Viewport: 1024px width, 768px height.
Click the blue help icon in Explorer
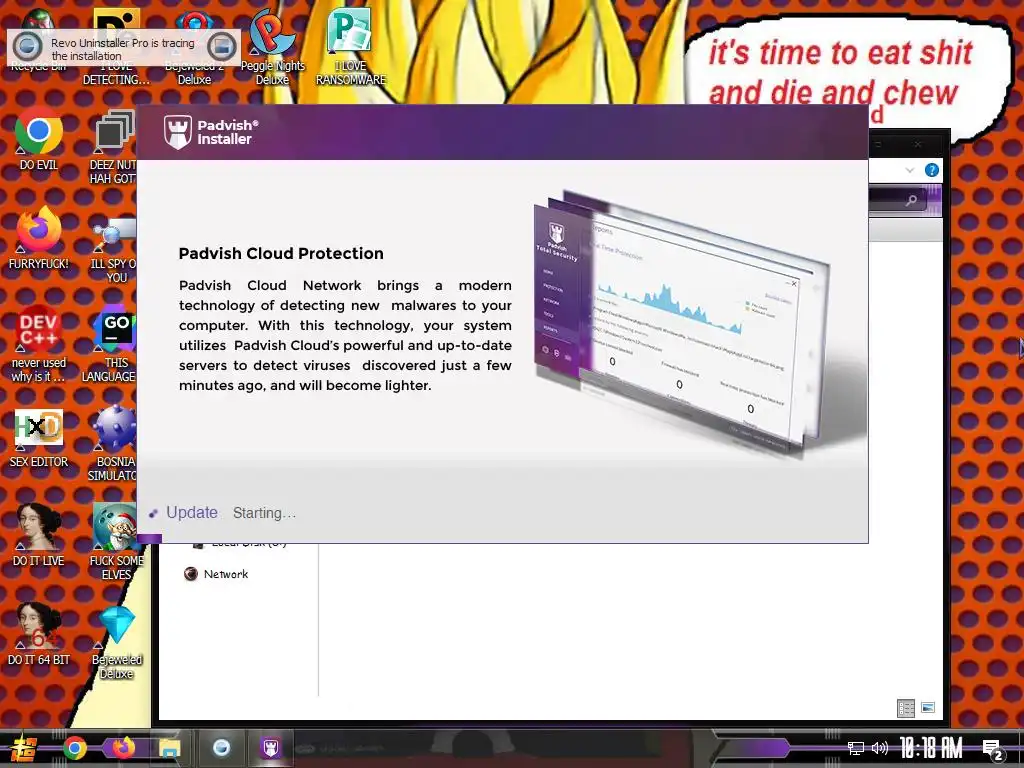click(932, 170)
